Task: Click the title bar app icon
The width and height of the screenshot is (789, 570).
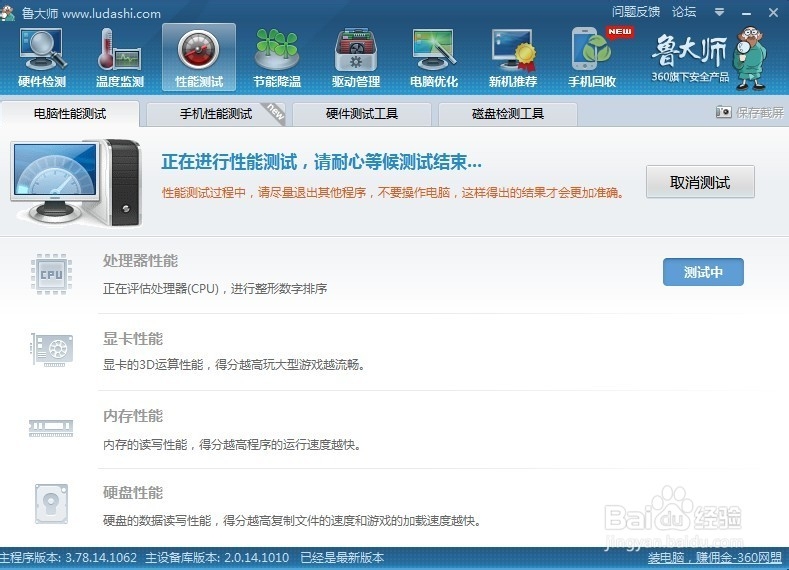Action: [8, 13]
